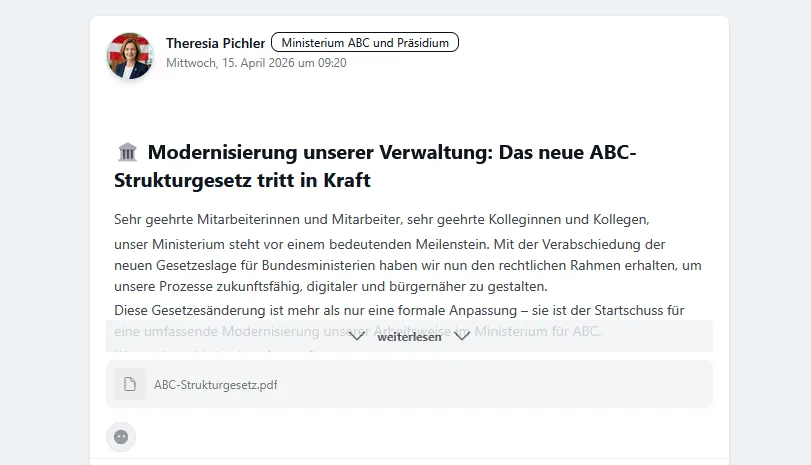
Task: Click the paragraph starting unser Ministerium steht
Action: (x=408, y=265)
